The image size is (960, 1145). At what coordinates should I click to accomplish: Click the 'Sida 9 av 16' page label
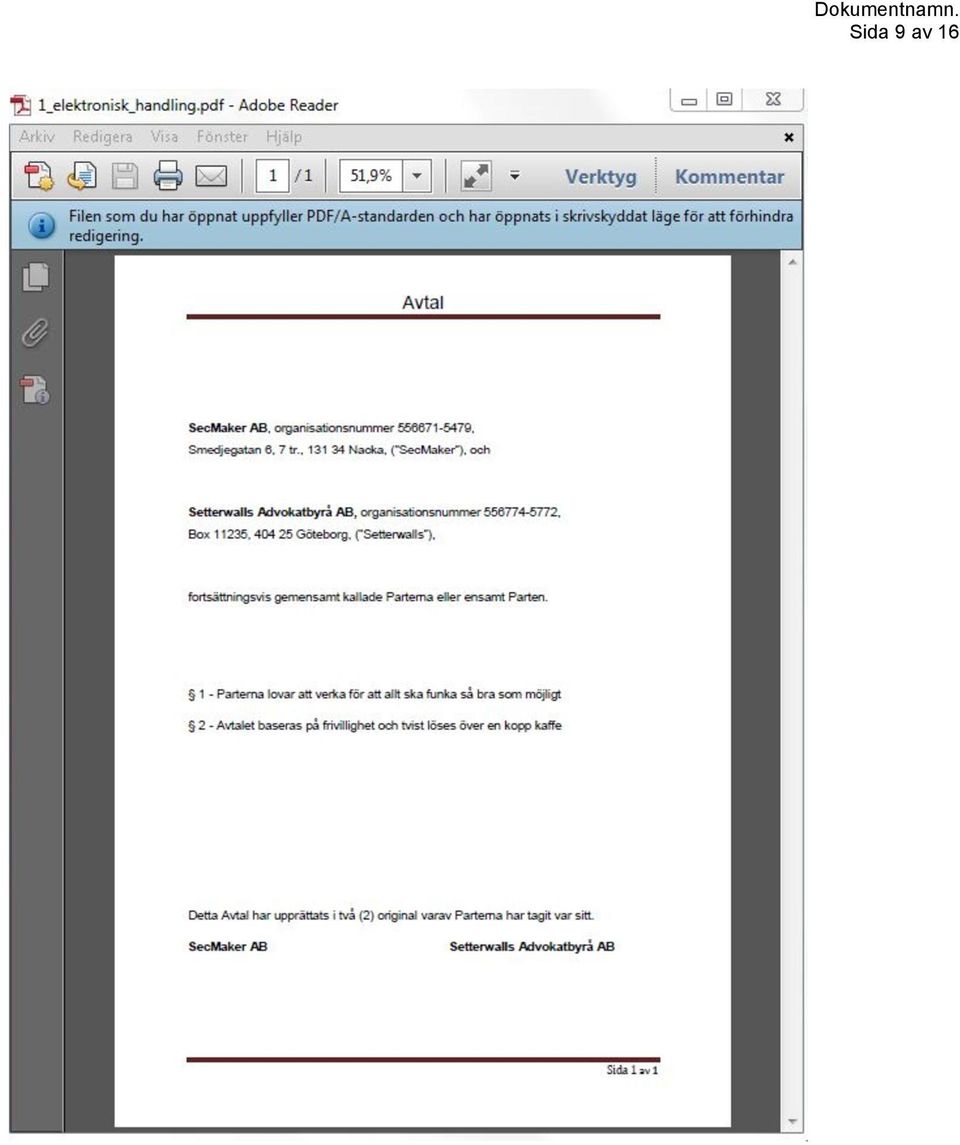(x=904, y=32)
